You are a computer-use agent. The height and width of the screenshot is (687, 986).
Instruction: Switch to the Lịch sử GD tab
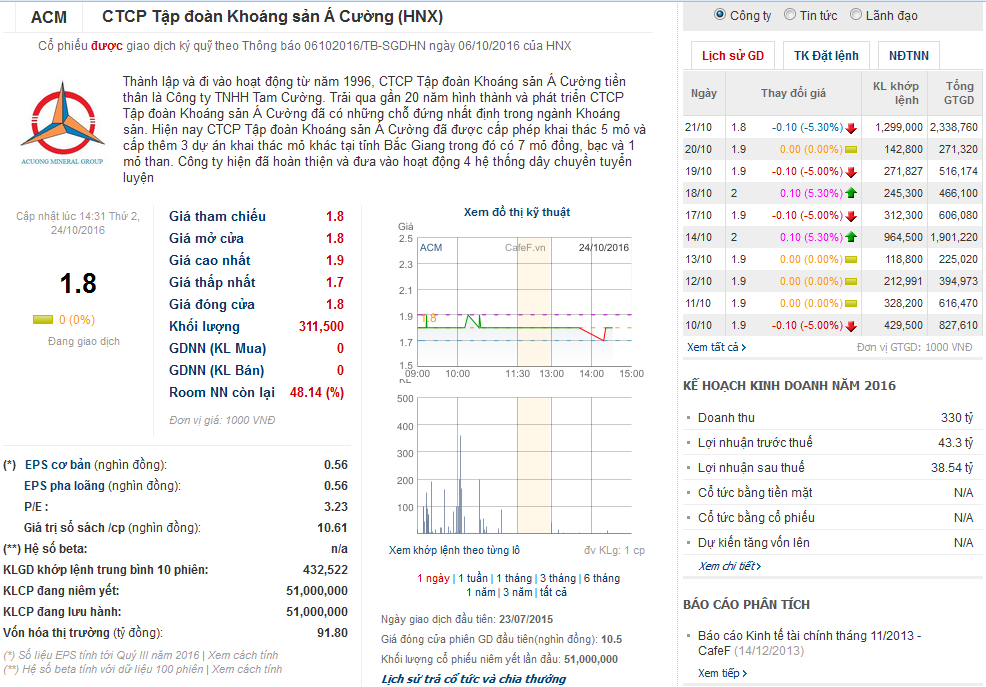point(733,56)
